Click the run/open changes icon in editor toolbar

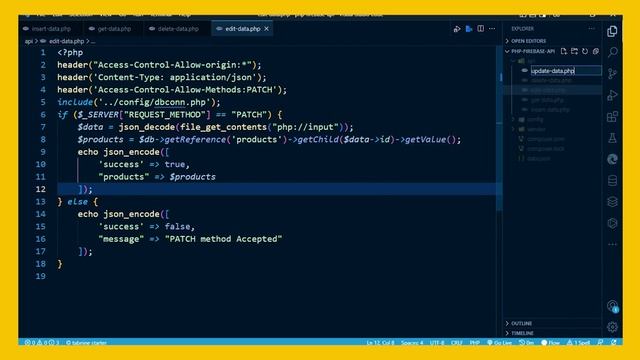[457, 29]
